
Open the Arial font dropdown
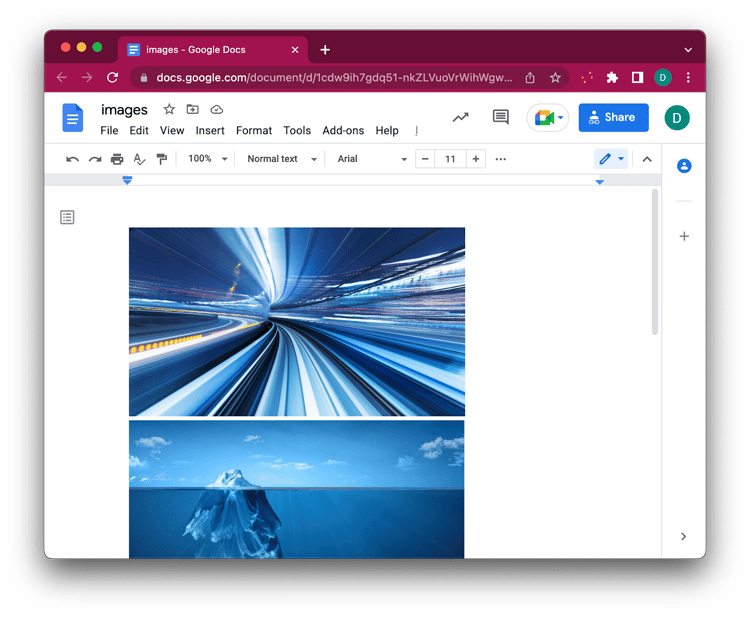372,159
